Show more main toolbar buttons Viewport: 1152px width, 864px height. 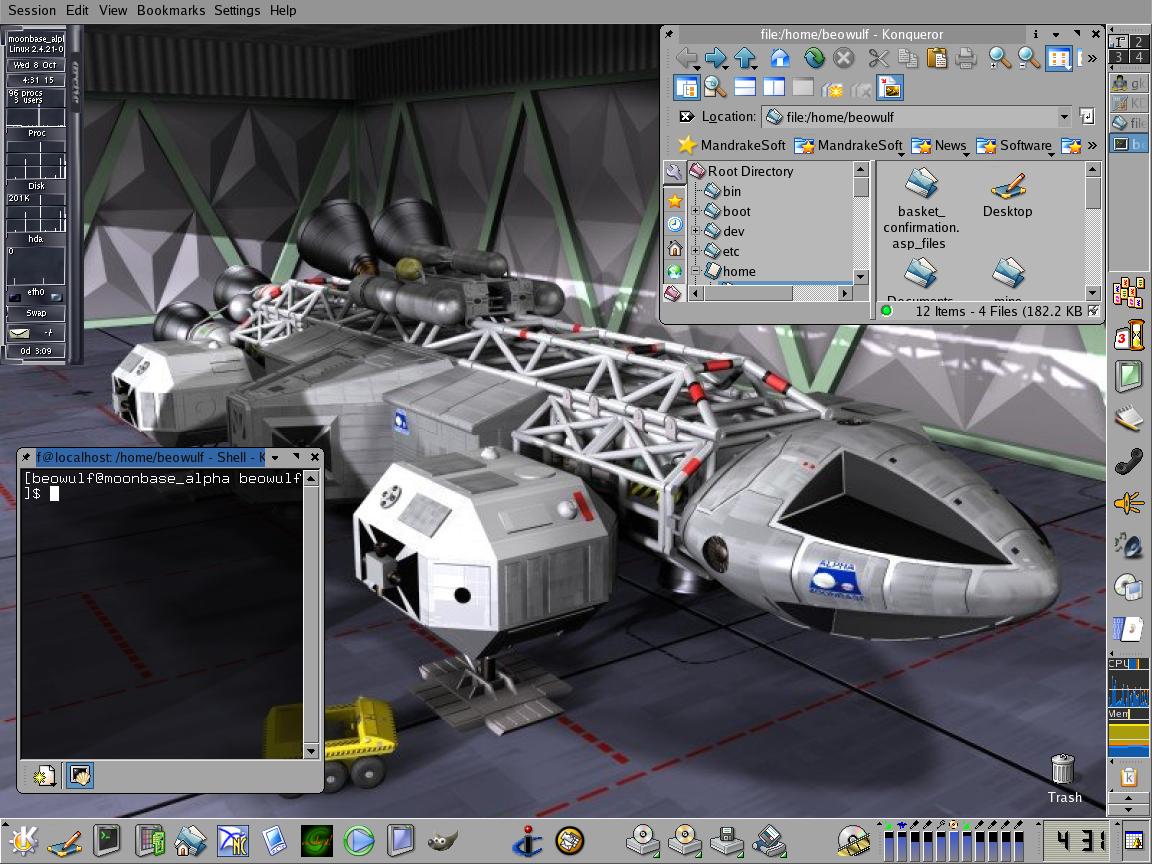pyautogui.click(x=1092, y=58)
